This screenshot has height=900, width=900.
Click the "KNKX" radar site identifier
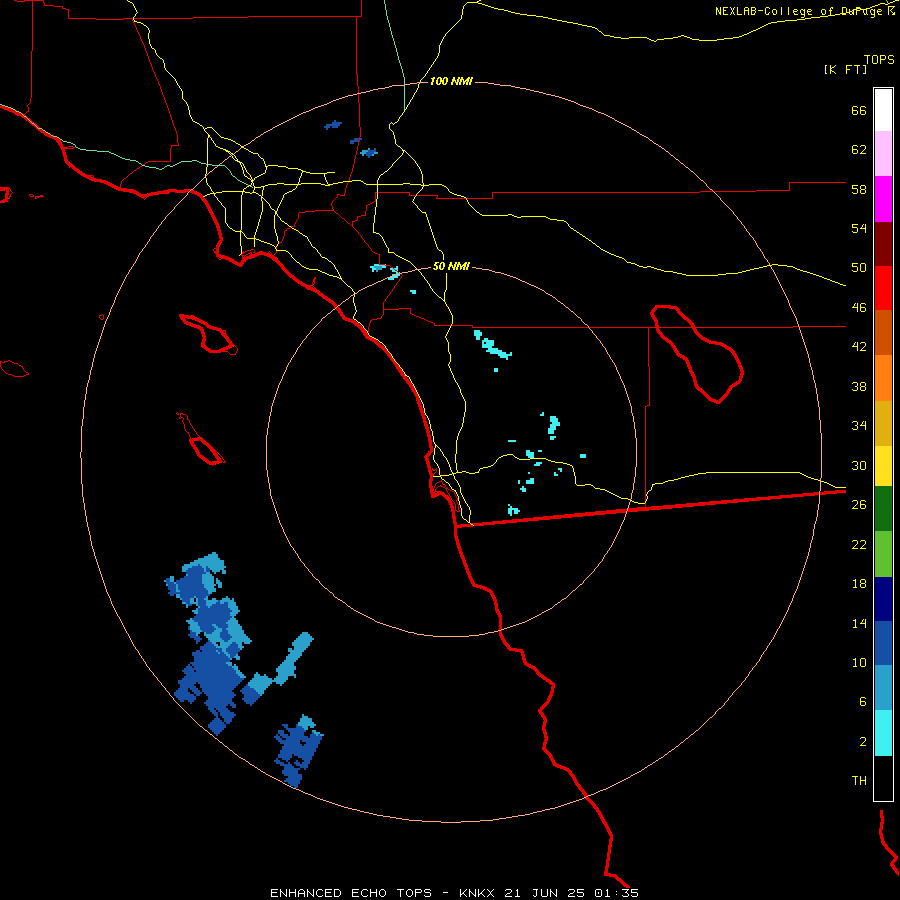coord(478,893)
